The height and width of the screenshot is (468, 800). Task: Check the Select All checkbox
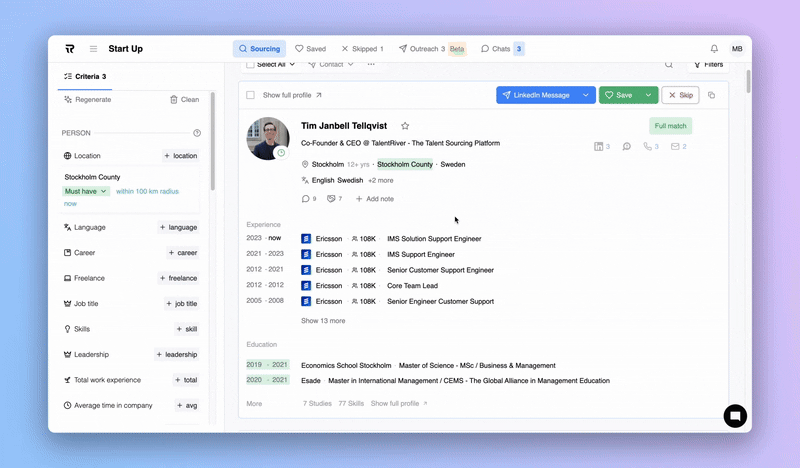point(250,65)
